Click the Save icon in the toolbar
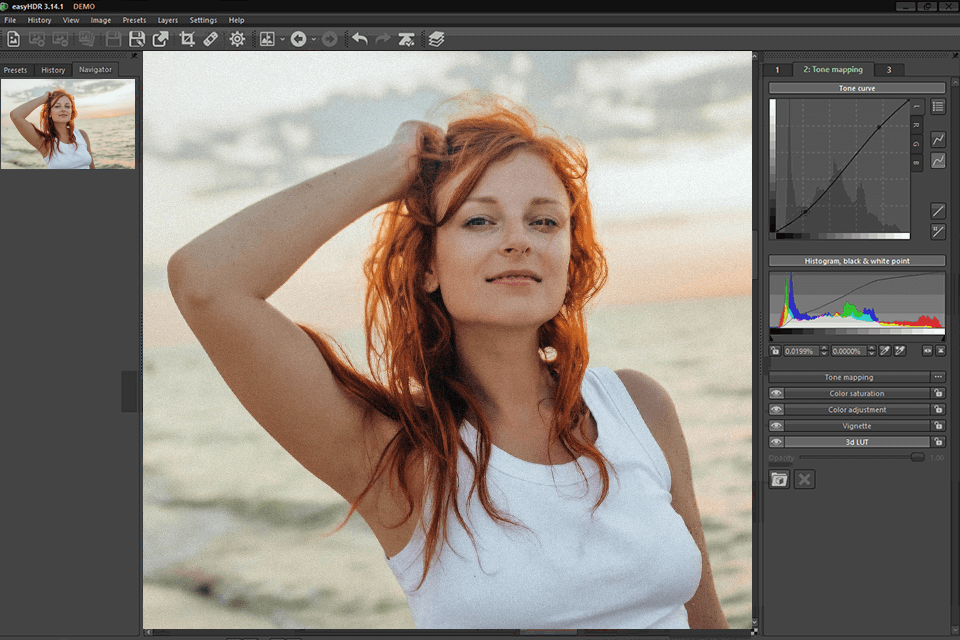The image size is (960, 640). [x=139, y=40]
